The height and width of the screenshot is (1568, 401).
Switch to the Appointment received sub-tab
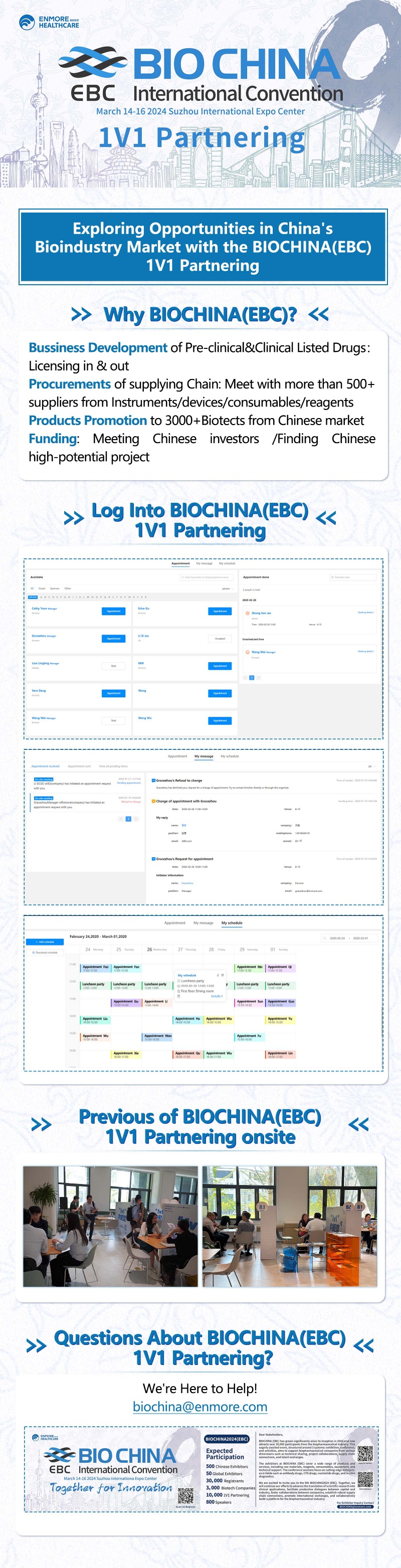point(45,766)
